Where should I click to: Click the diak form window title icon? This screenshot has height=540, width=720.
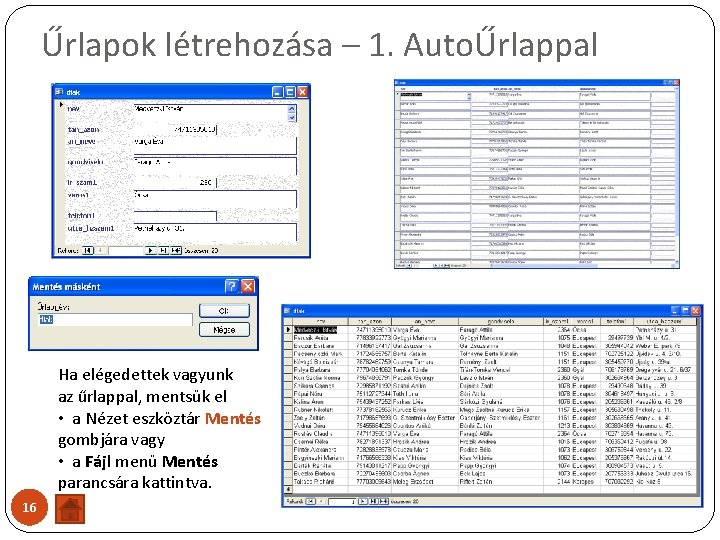click(x=59, y=92)
